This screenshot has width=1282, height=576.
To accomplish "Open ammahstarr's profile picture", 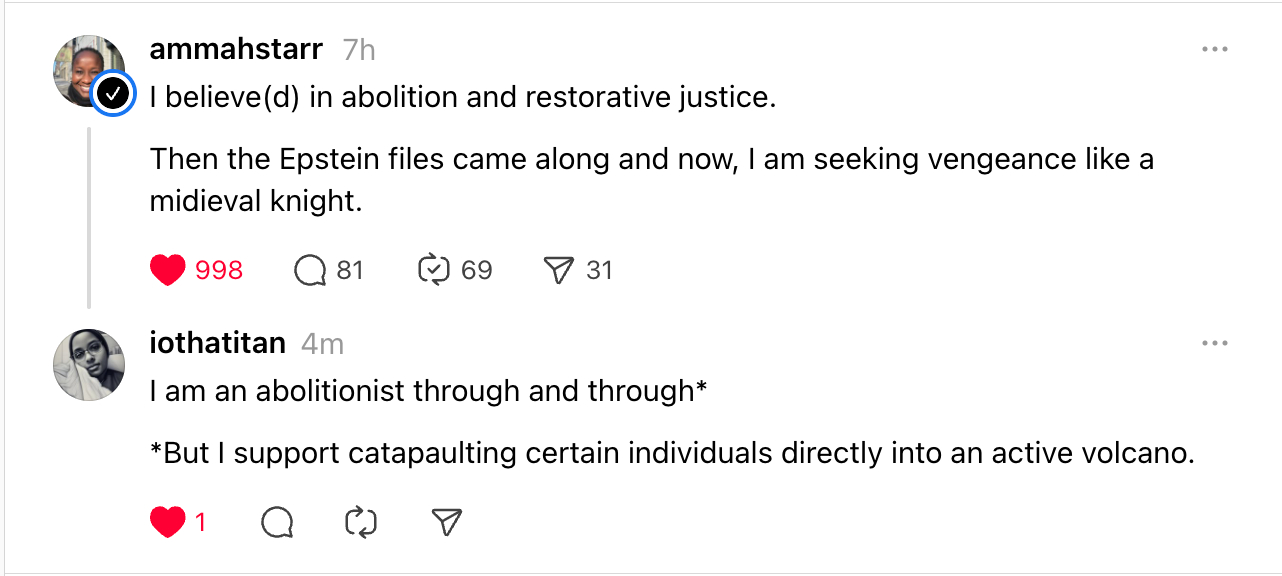I will pyautogui.click(x=86, y=68).
